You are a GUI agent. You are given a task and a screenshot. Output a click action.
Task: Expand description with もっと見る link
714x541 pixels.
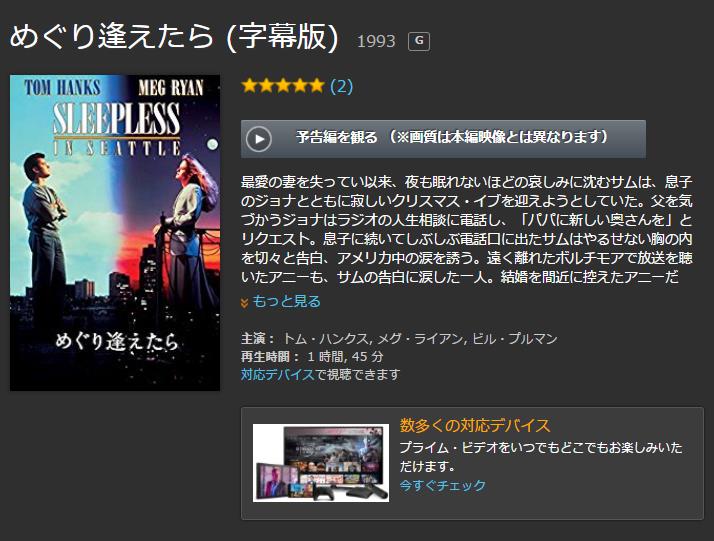[286, 301]
